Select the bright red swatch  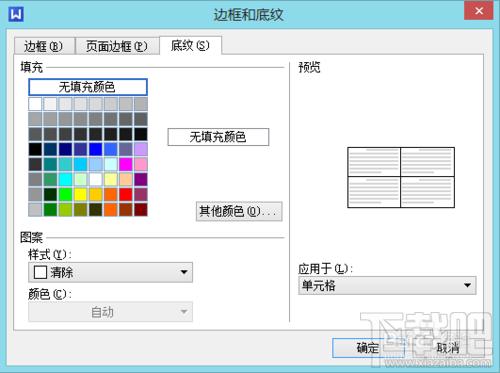pos(126,195)
